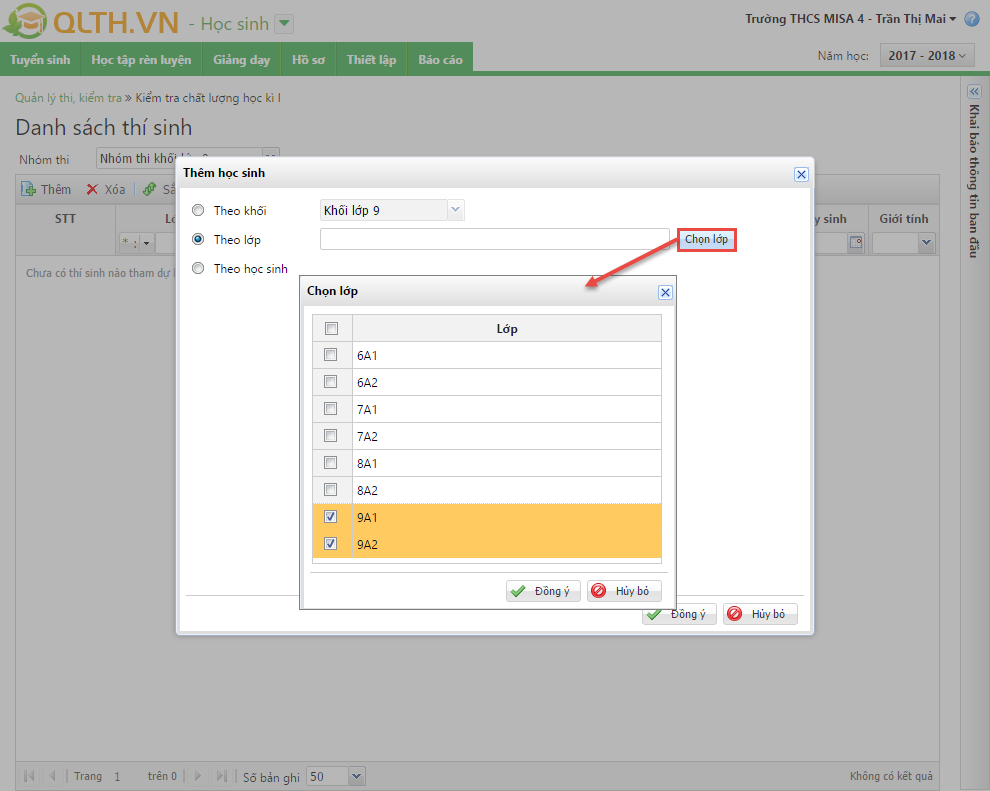Go to the last page icon

point(221,776)
